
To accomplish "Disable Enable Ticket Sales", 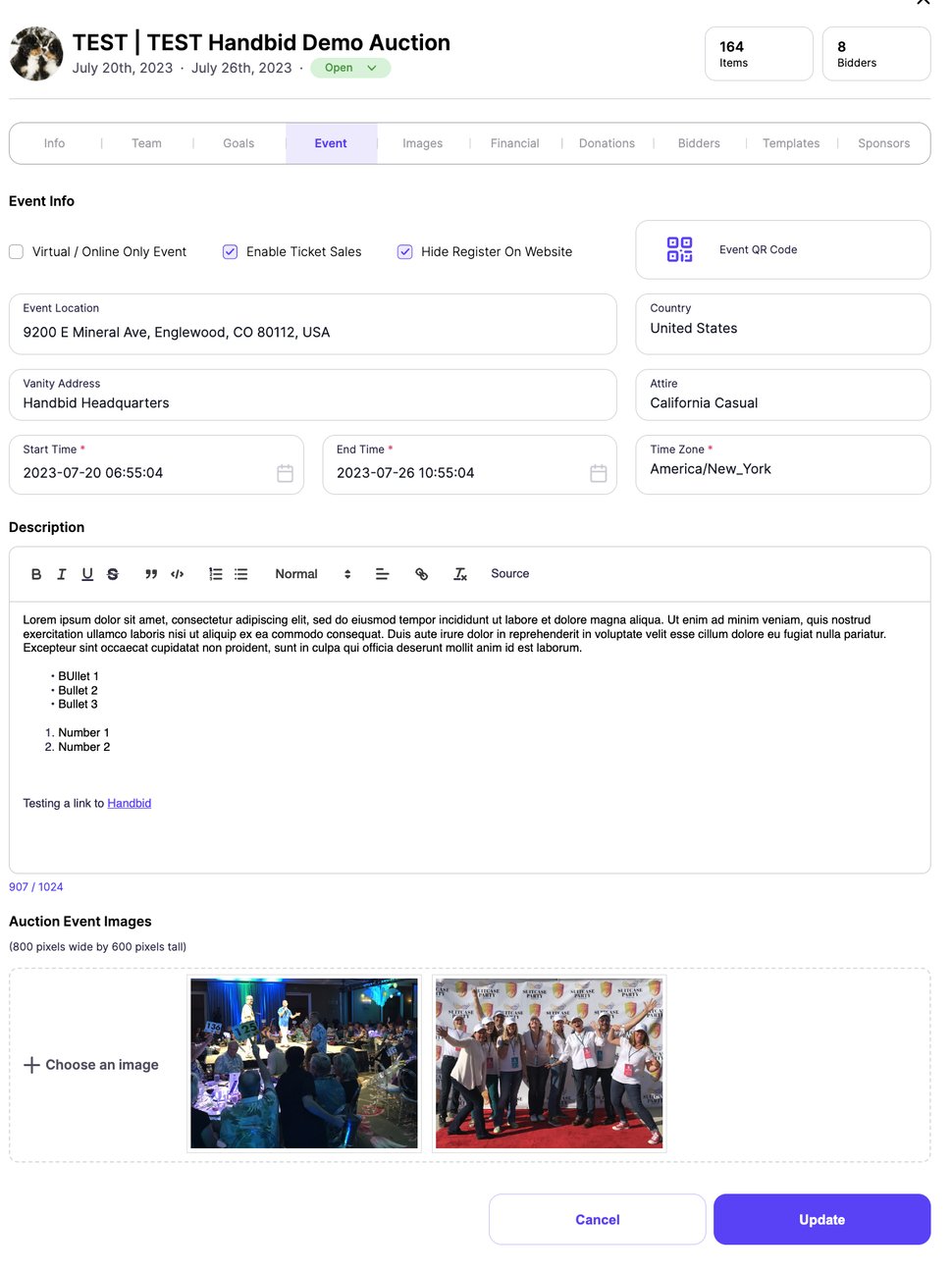I will 229,251.
